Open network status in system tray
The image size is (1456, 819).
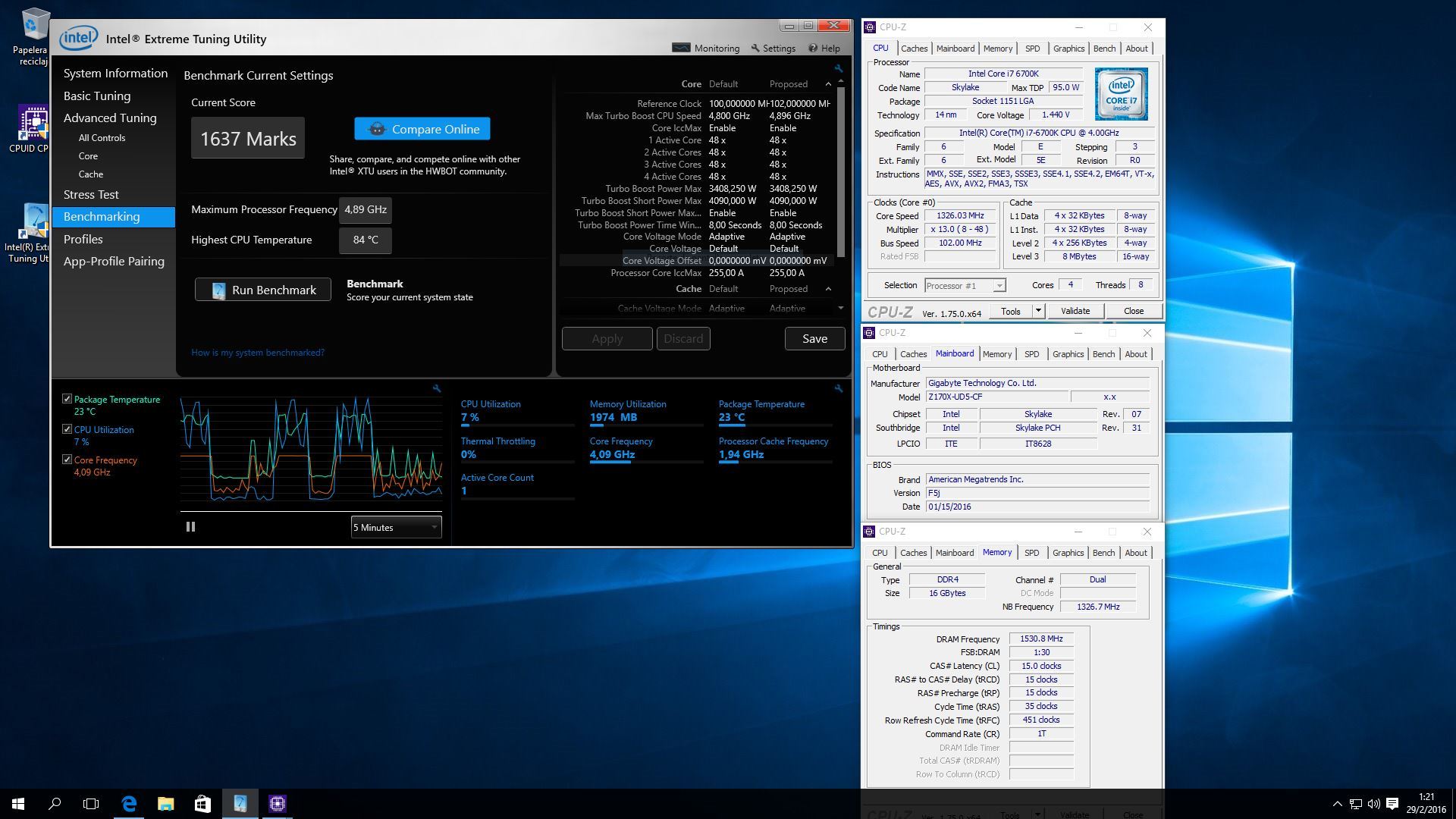1355,804
